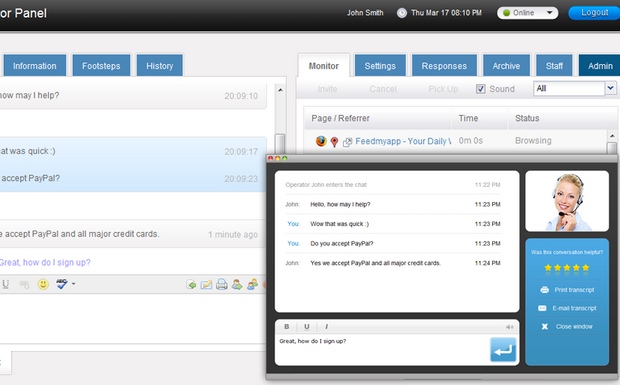620x385 pixels.
Task: Click the Status column header
Action: (x=527, y=118)
